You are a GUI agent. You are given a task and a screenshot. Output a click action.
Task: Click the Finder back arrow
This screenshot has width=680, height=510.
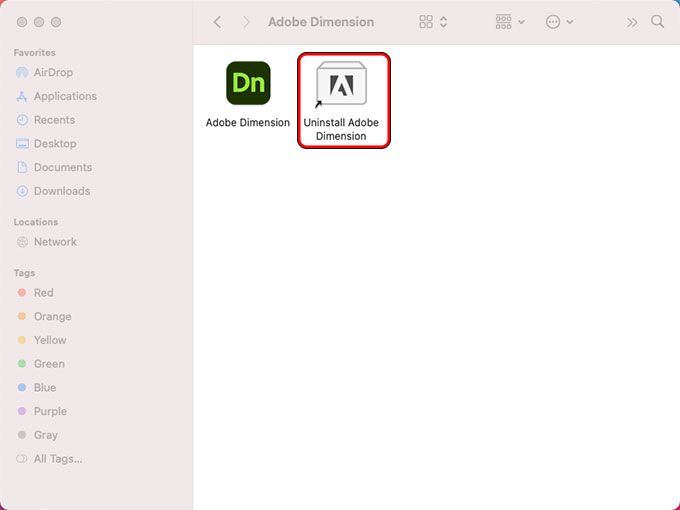[x=218, y=22]
